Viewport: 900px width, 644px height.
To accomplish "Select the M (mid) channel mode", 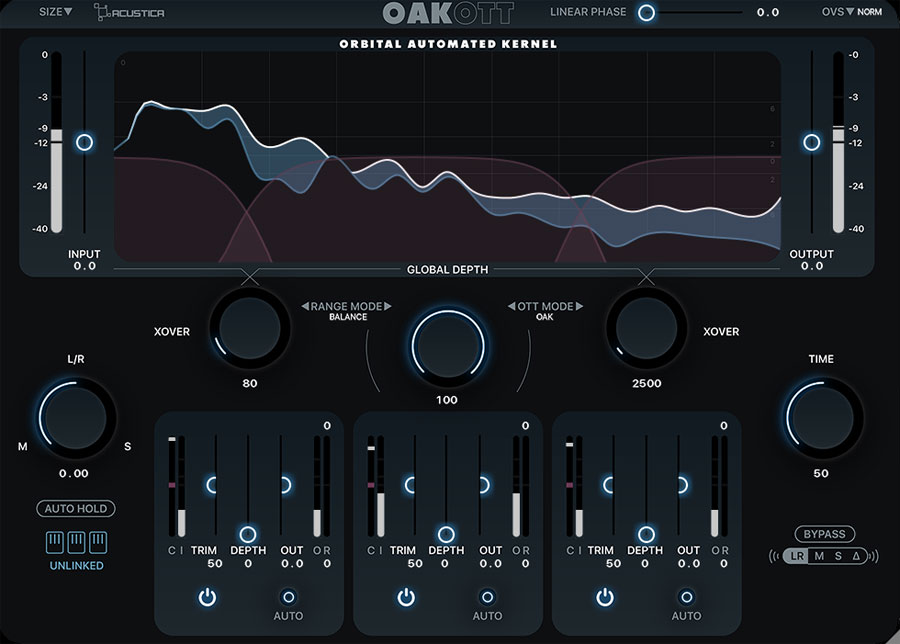I will click(x=818, y=556).
